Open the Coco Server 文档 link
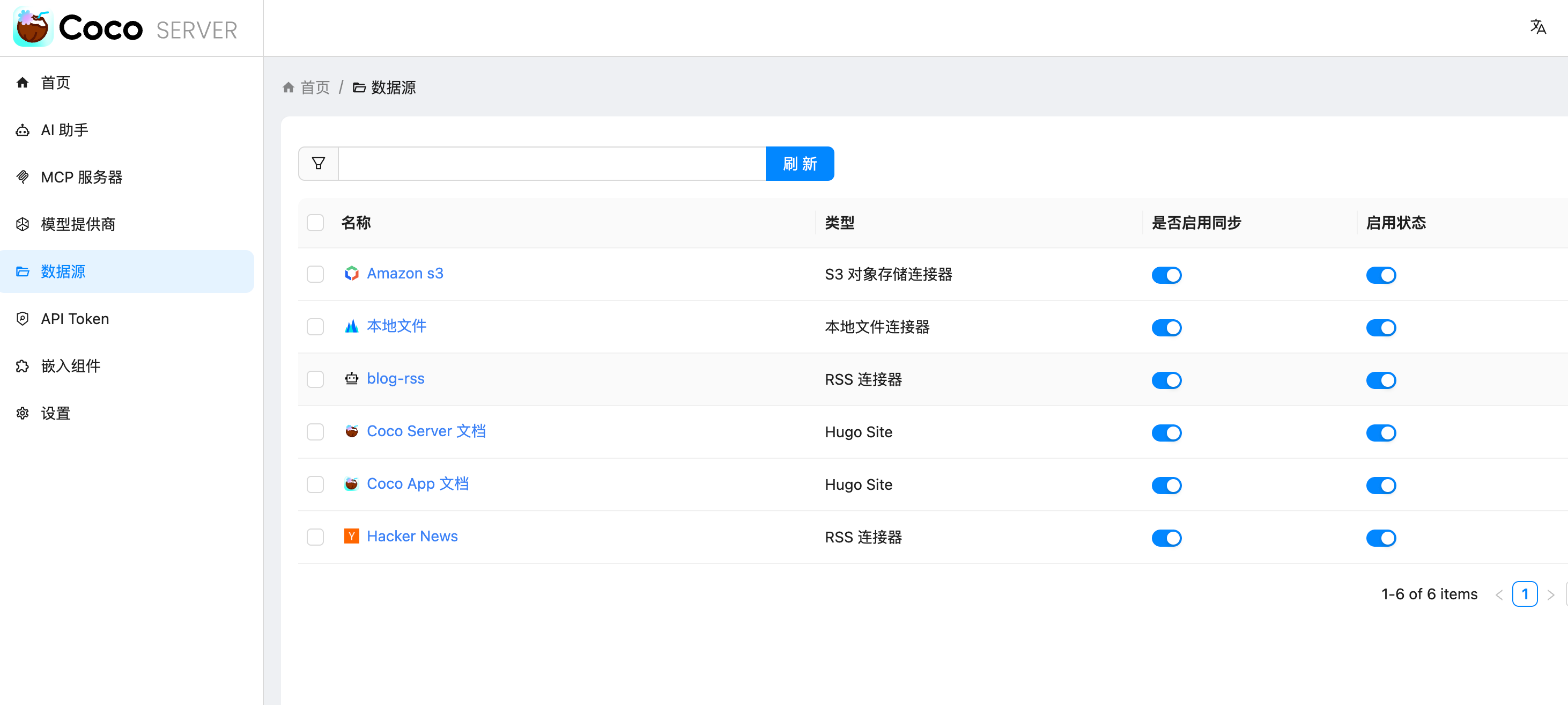This screenshot has height=705, width=1568. (425, 431)
